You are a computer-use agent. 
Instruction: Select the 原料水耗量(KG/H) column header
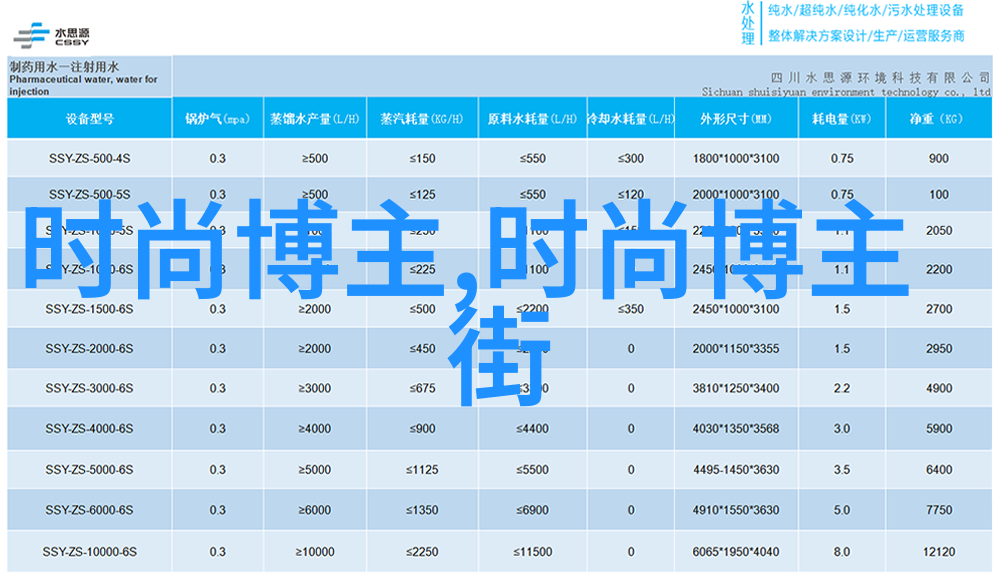pyautogui.click(x=532, y=119)
